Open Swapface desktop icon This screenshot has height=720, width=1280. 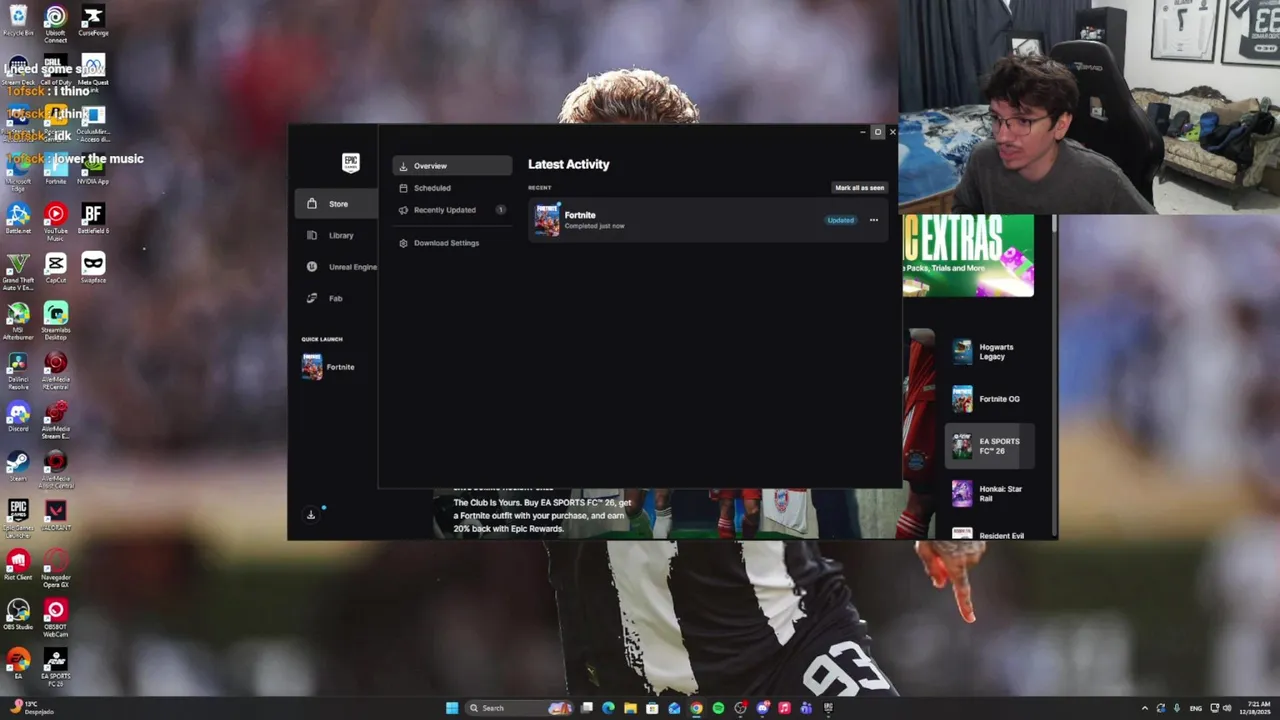point(93,268)
